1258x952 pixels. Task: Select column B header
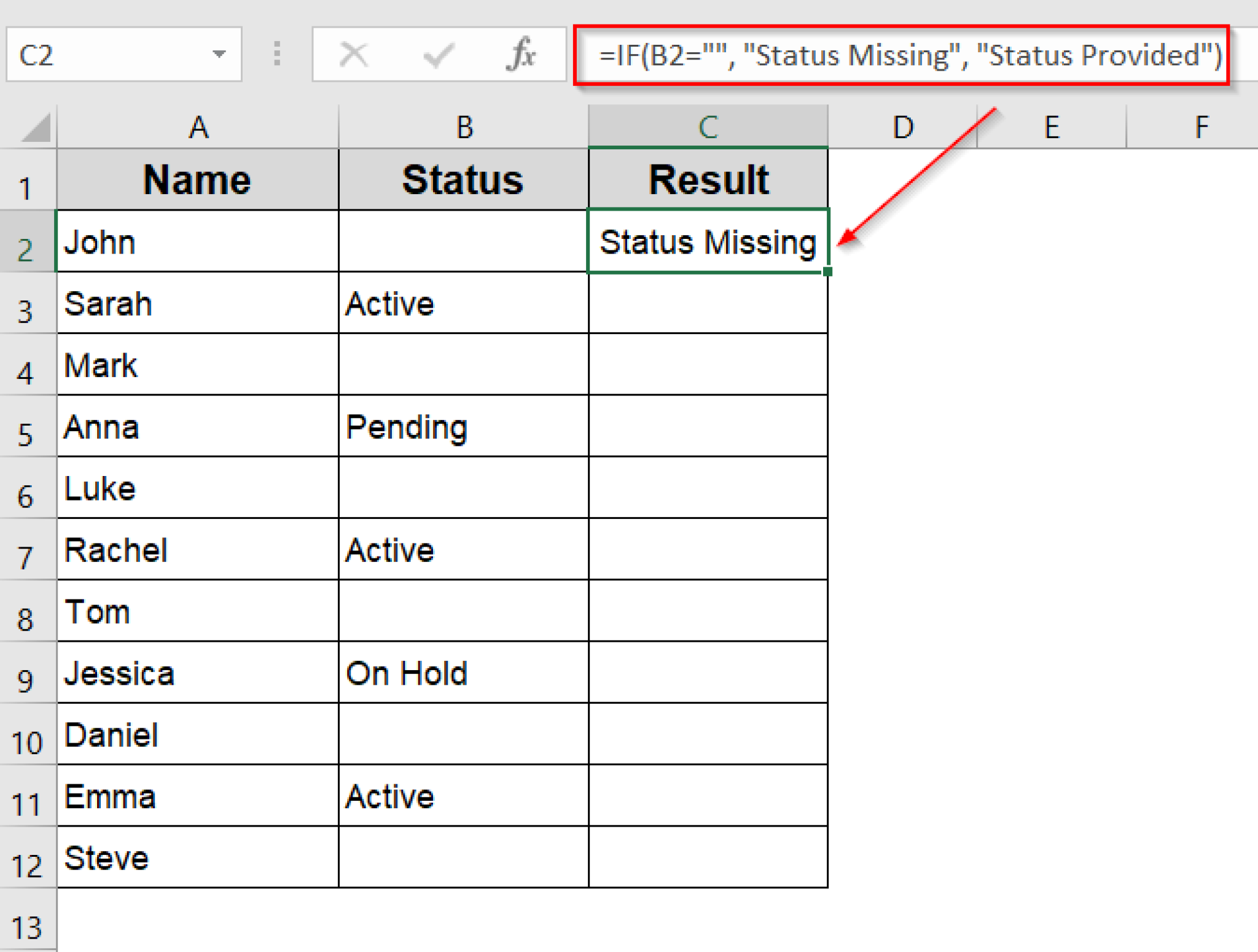pyautogui.click(x=464, y=128)
